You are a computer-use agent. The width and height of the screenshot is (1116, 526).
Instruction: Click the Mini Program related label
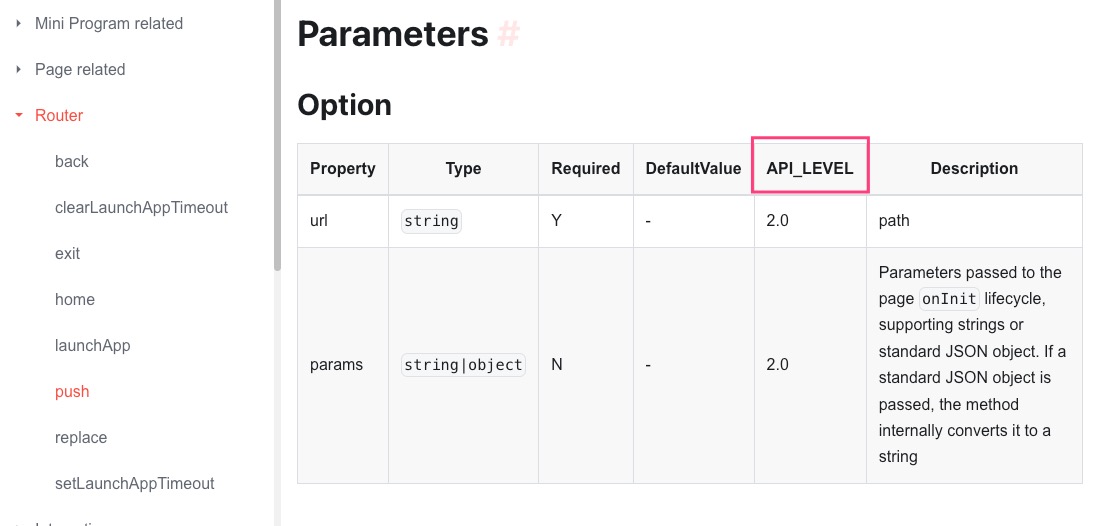(x=109, y=23)
